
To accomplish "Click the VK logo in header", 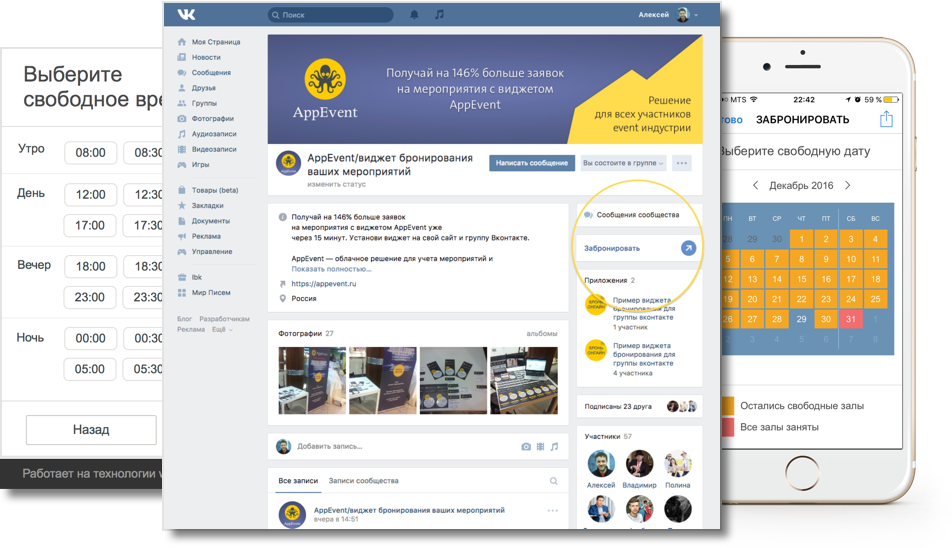I will click(x=186, y=14).
